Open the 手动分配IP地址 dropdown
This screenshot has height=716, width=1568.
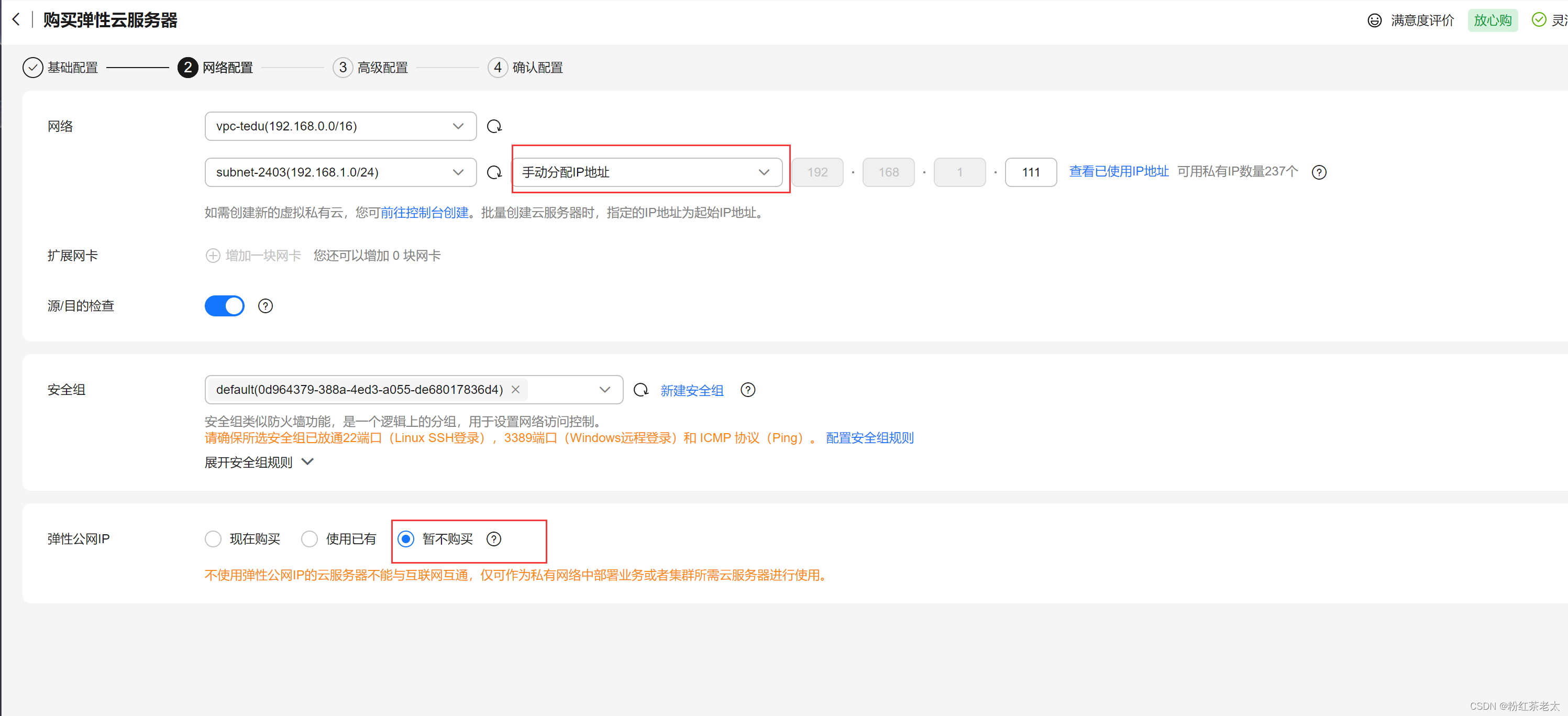tap(646, 172)
